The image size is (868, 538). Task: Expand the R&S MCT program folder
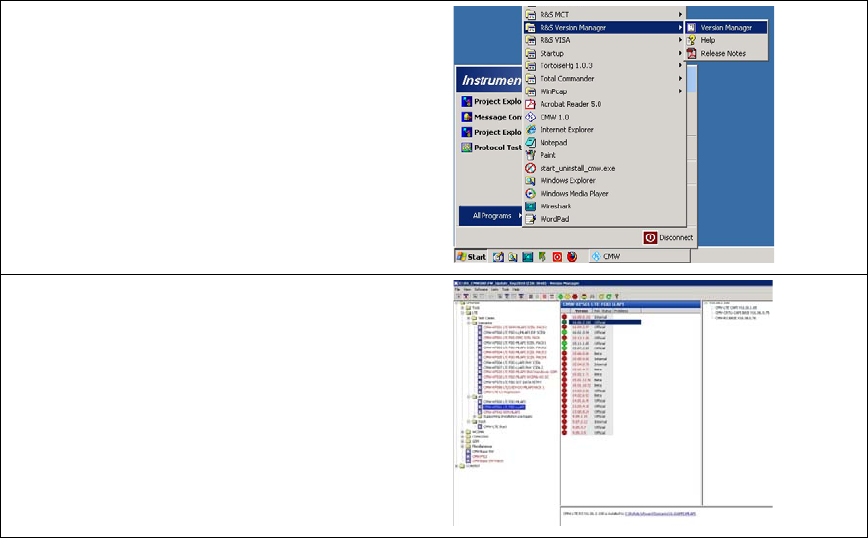pyautogui.click(x=604, y=14)
